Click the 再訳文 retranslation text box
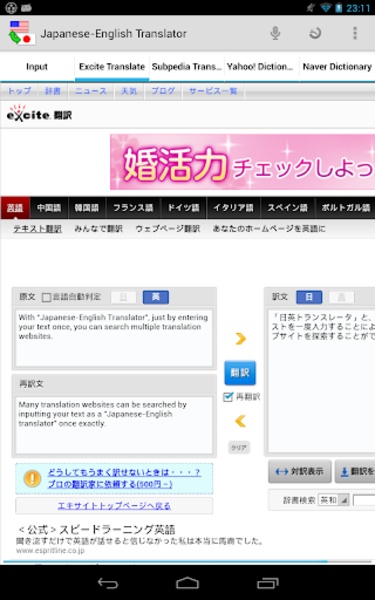Image resolution: width=375 pixels, height=600 pixels. click(x=114, y=425)
